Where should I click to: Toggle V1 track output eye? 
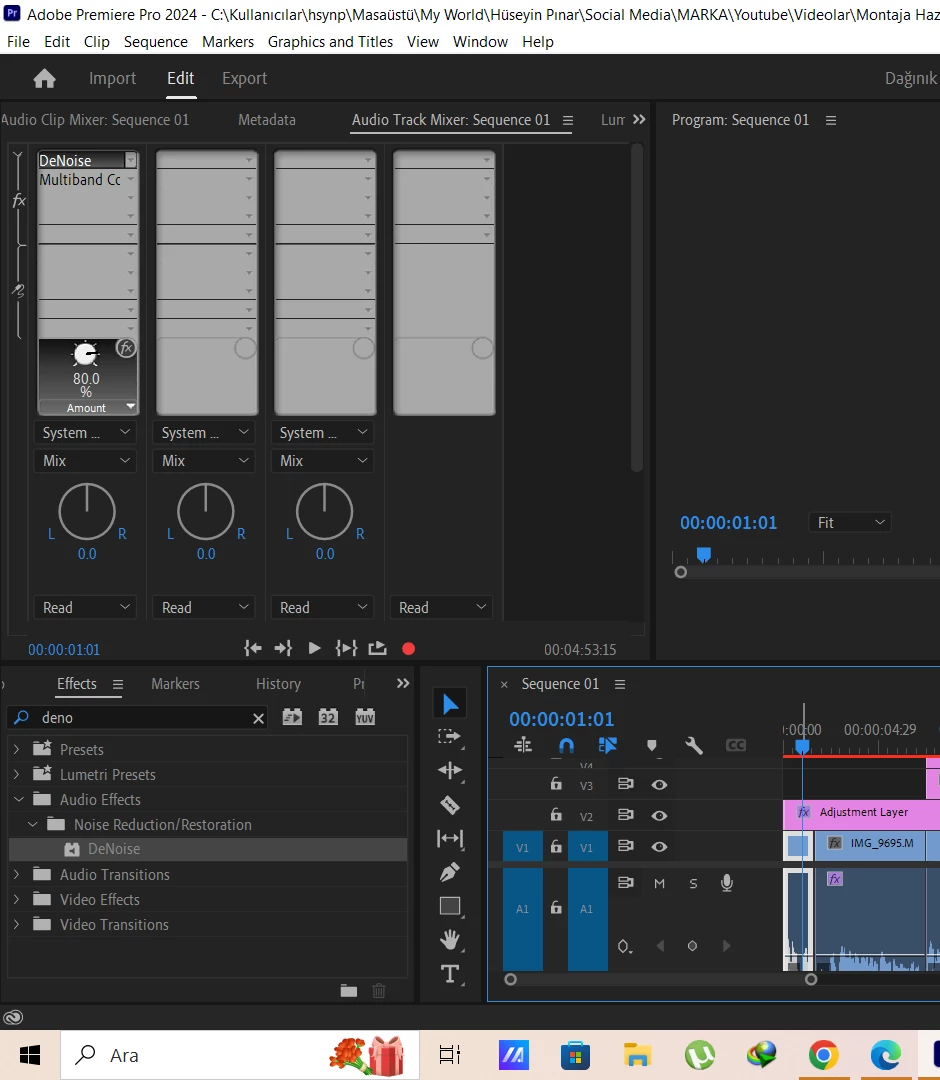(659, 847)
